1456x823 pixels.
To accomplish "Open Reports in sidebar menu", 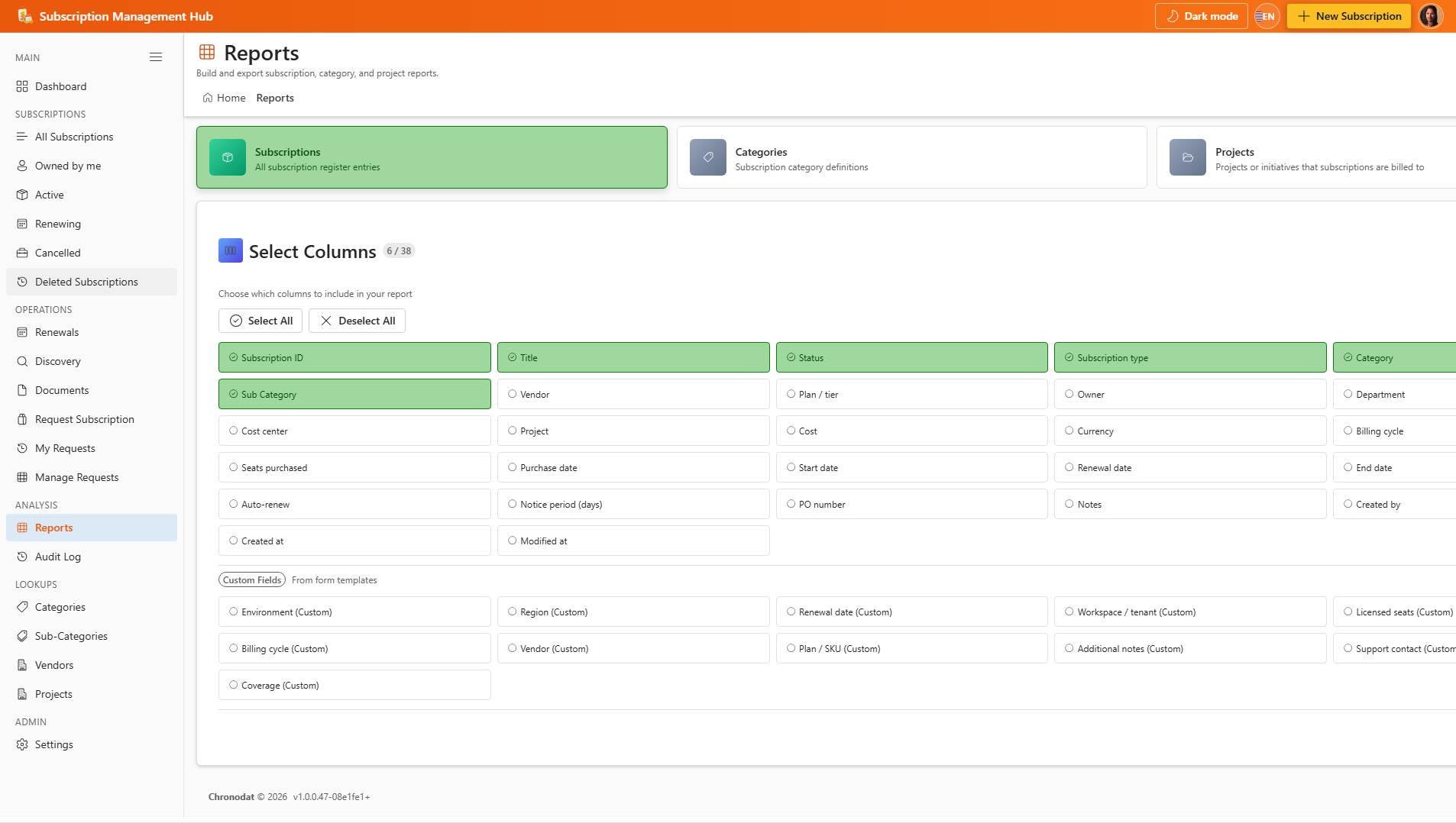I will coord(92,528).
